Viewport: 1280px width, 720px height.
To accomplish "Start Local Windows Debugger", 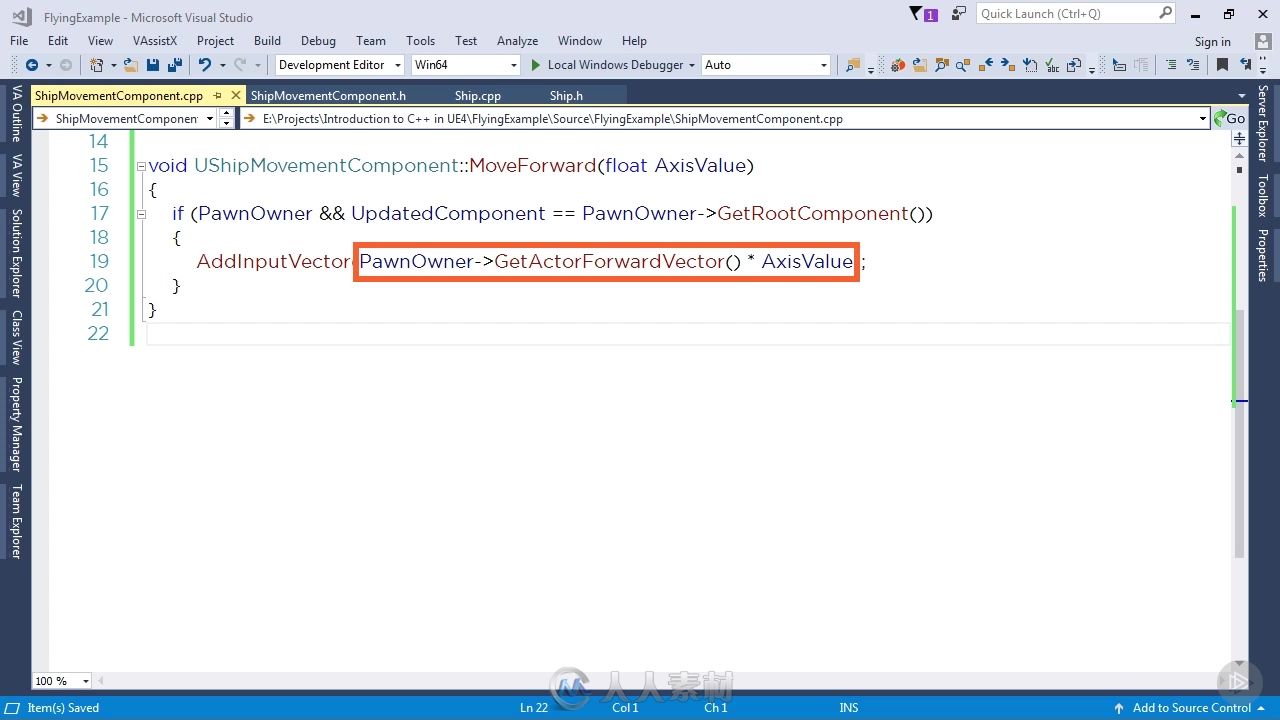I will click(607, 65).
